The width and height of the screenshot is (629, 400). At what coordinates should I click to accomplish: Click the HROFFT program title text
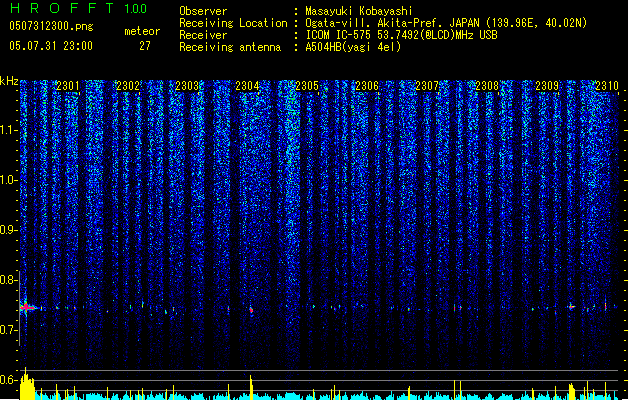coord(62,8)
